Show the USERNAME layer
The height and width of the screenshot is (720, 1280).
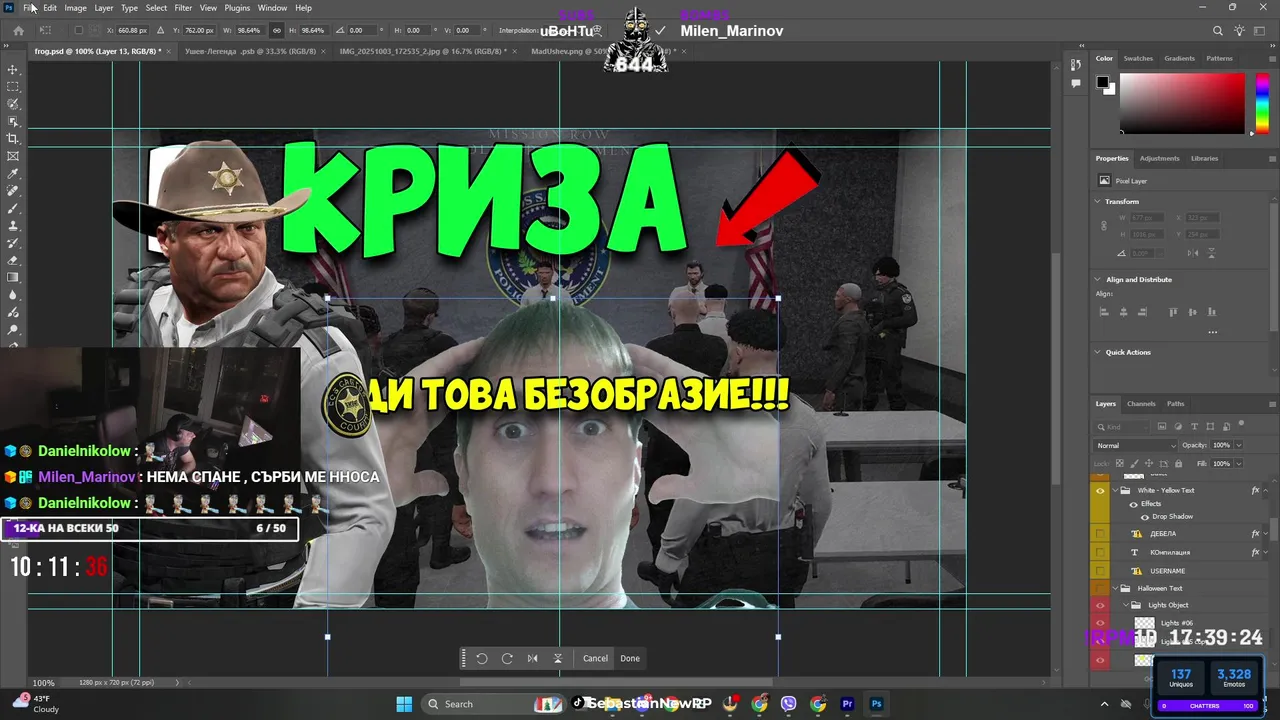click(1100, 571)
